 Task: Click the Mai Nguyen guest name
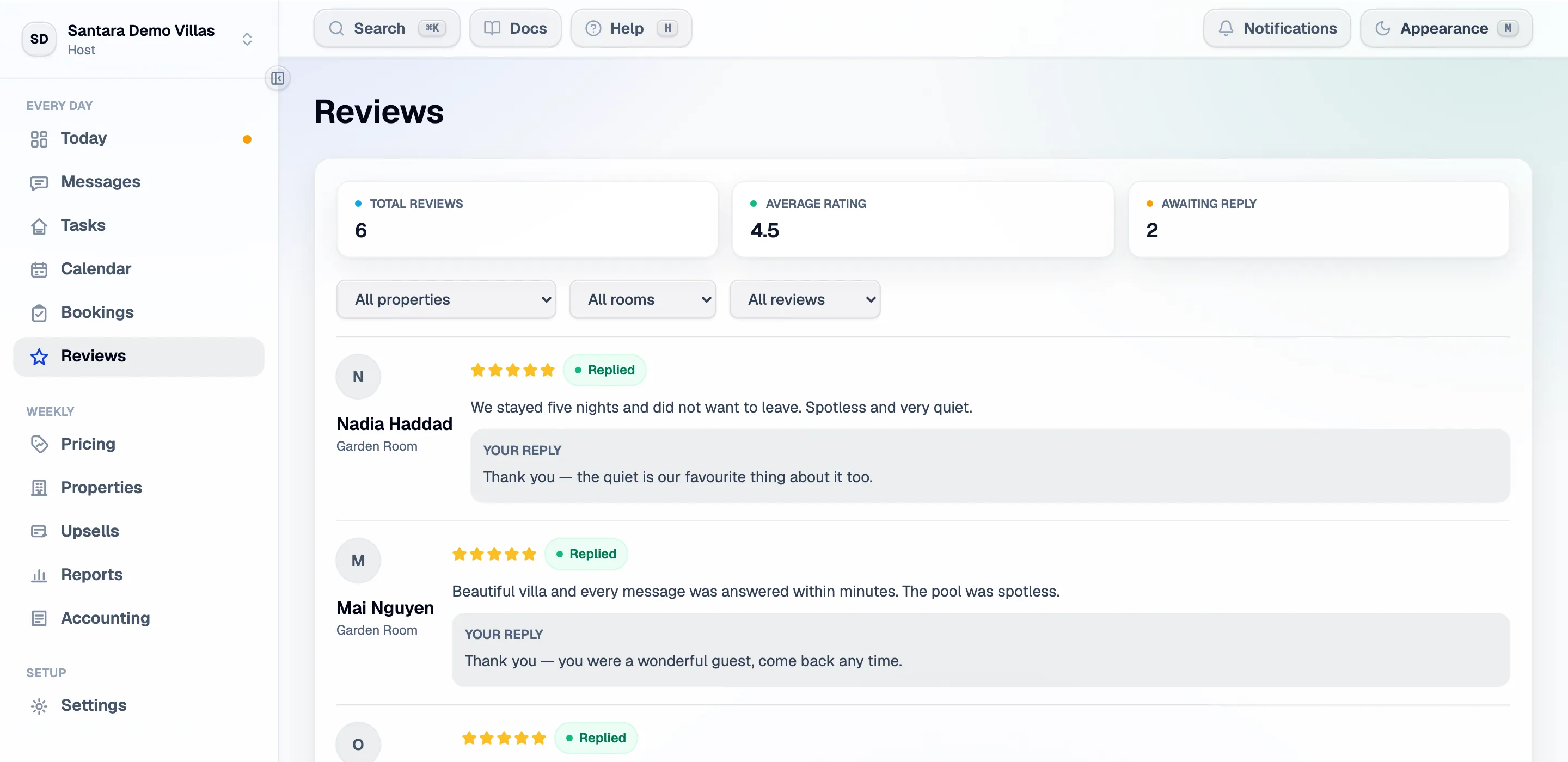point(385,608)
